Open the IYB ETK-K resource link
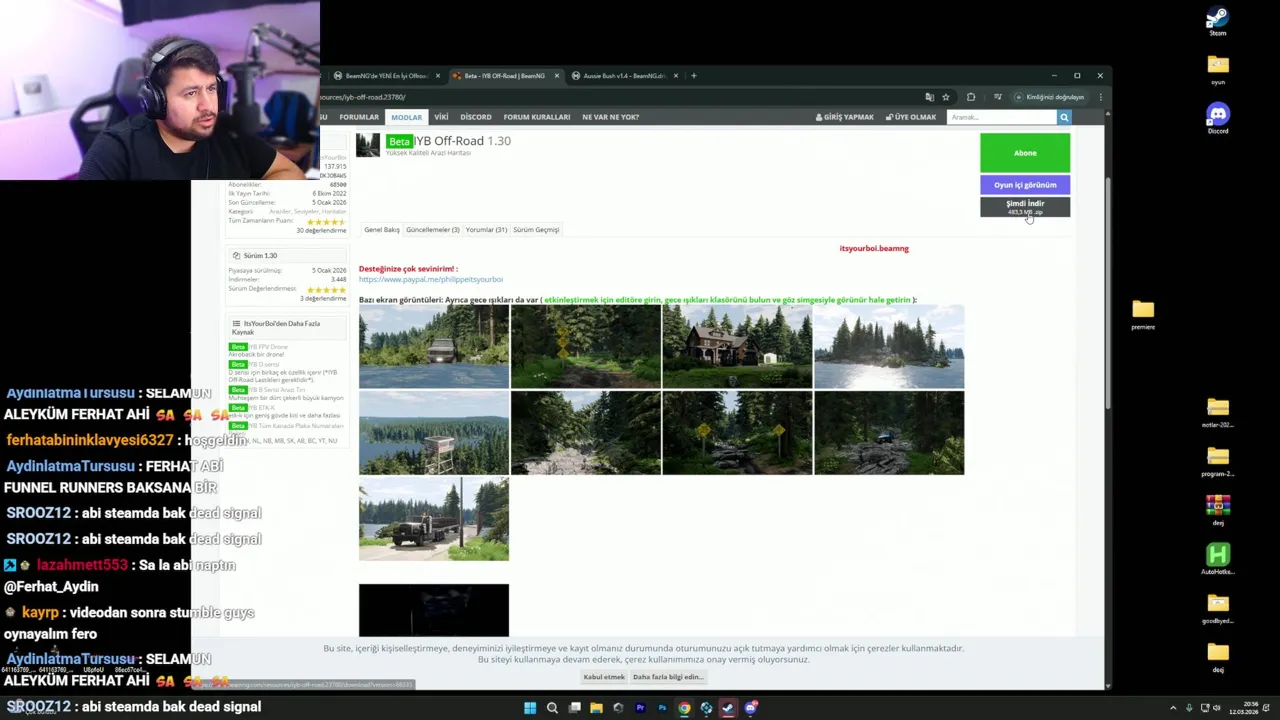 [262, 407]
